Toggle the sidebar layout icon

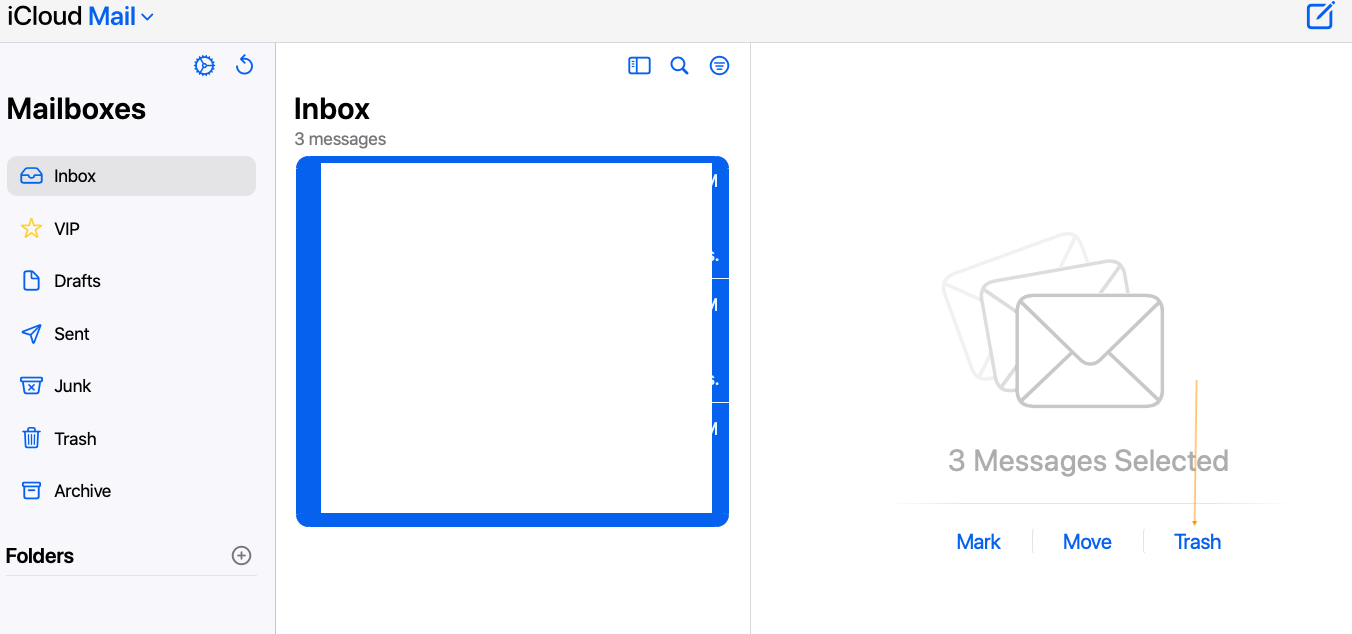[639, 66]
